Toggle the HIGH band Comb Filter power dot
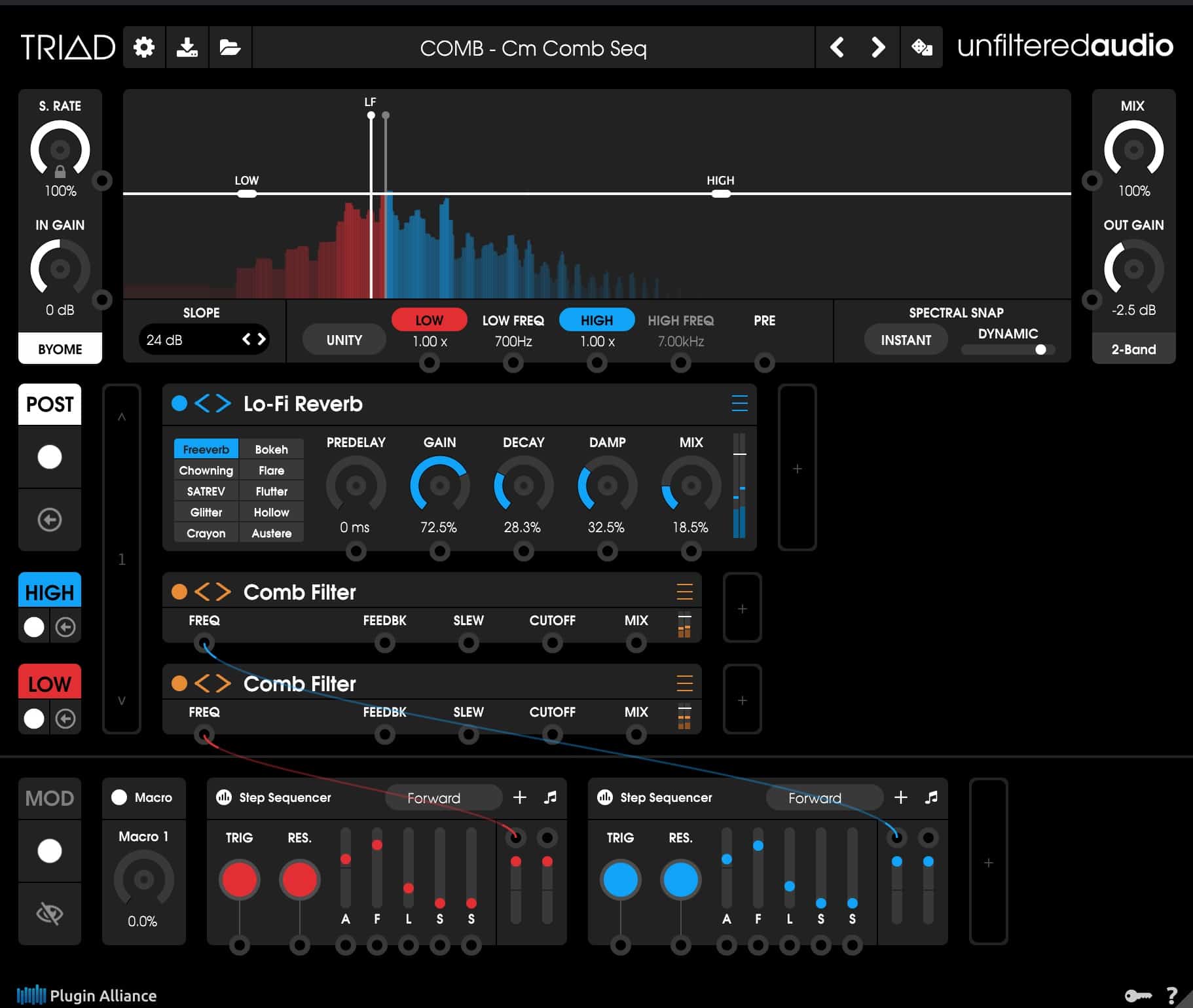 tap(179, 592)
